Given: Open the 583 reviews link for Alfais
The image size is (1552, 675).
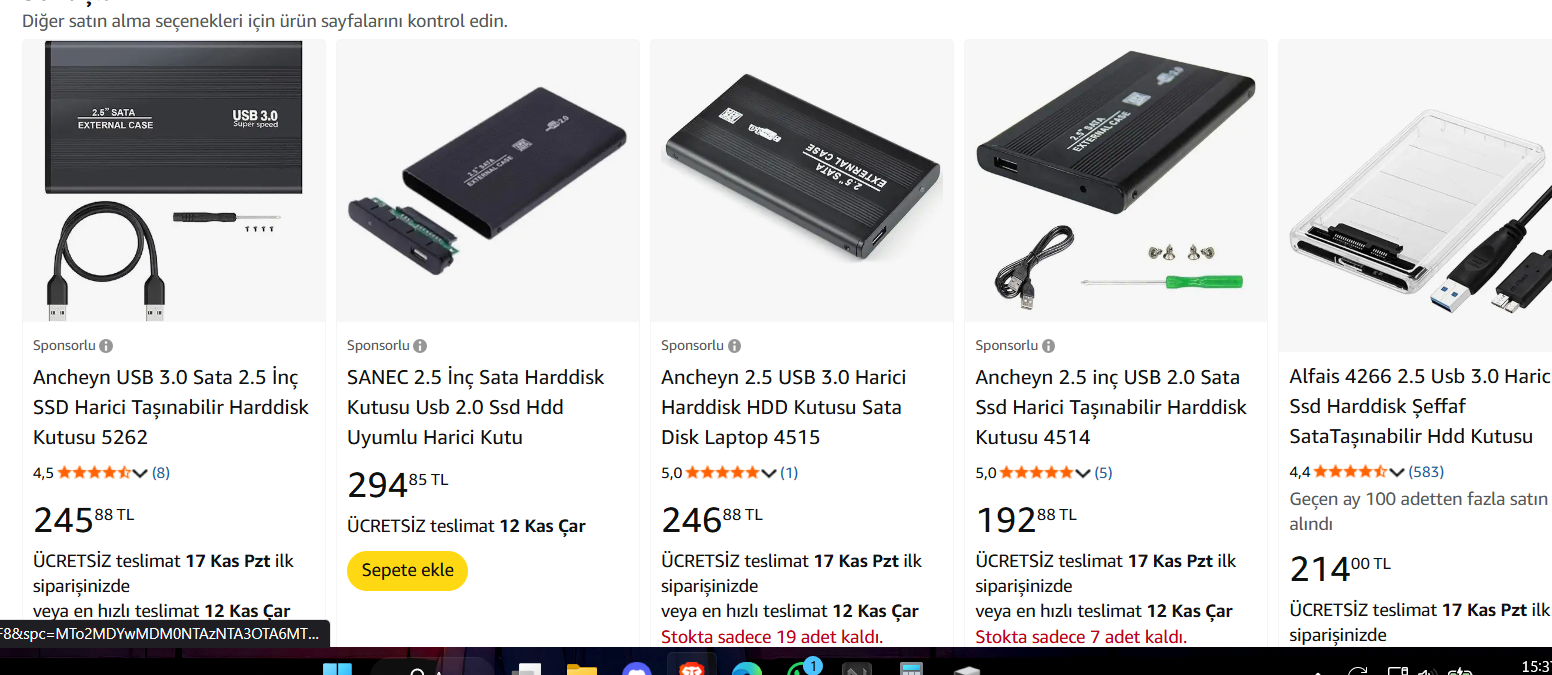Looking at the screenshot, I should click(x=1426, y=472).
